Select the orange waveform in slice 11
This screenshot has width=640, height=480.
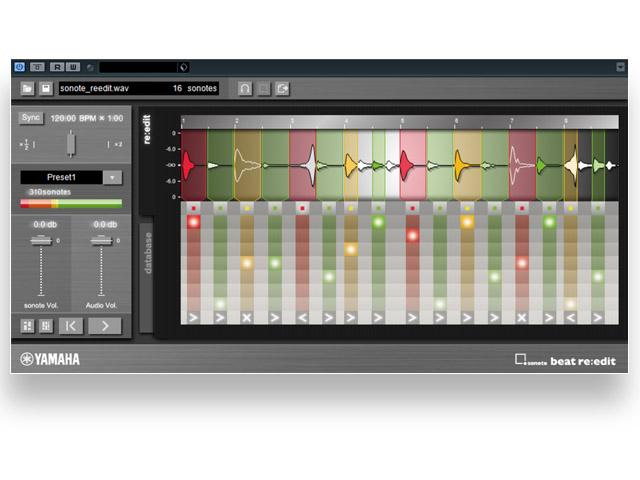[x=460, y=165]
